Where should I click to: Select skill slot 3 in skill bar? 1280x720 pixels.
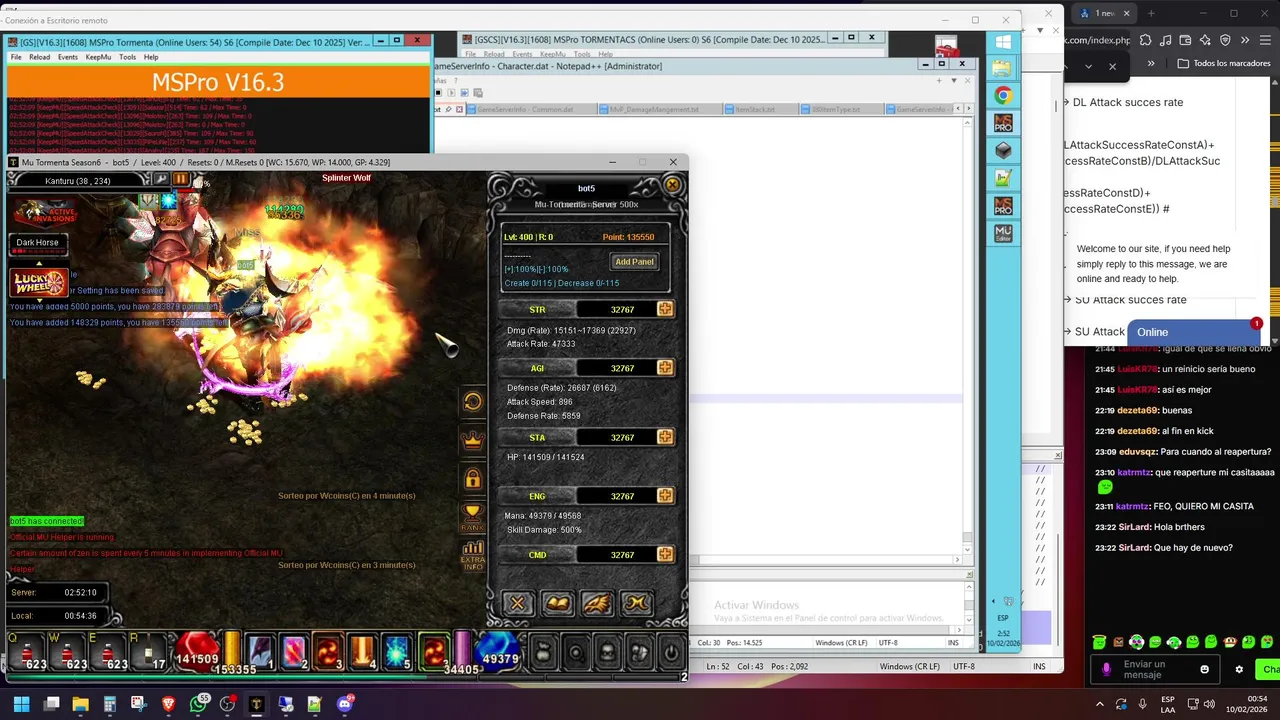(x=328, y=652)
